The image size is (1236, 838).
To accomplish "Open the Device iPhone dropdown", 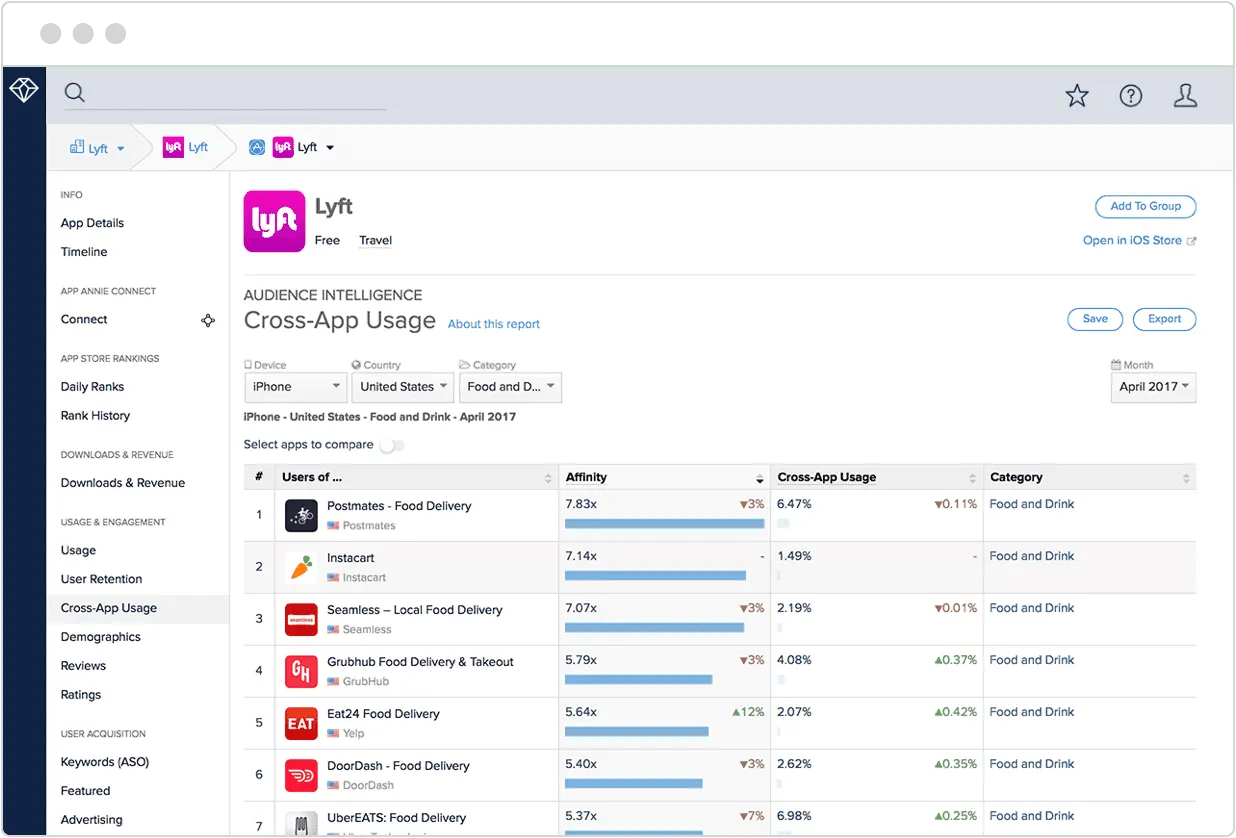I will pyautogui.click(x=295, y=387).
